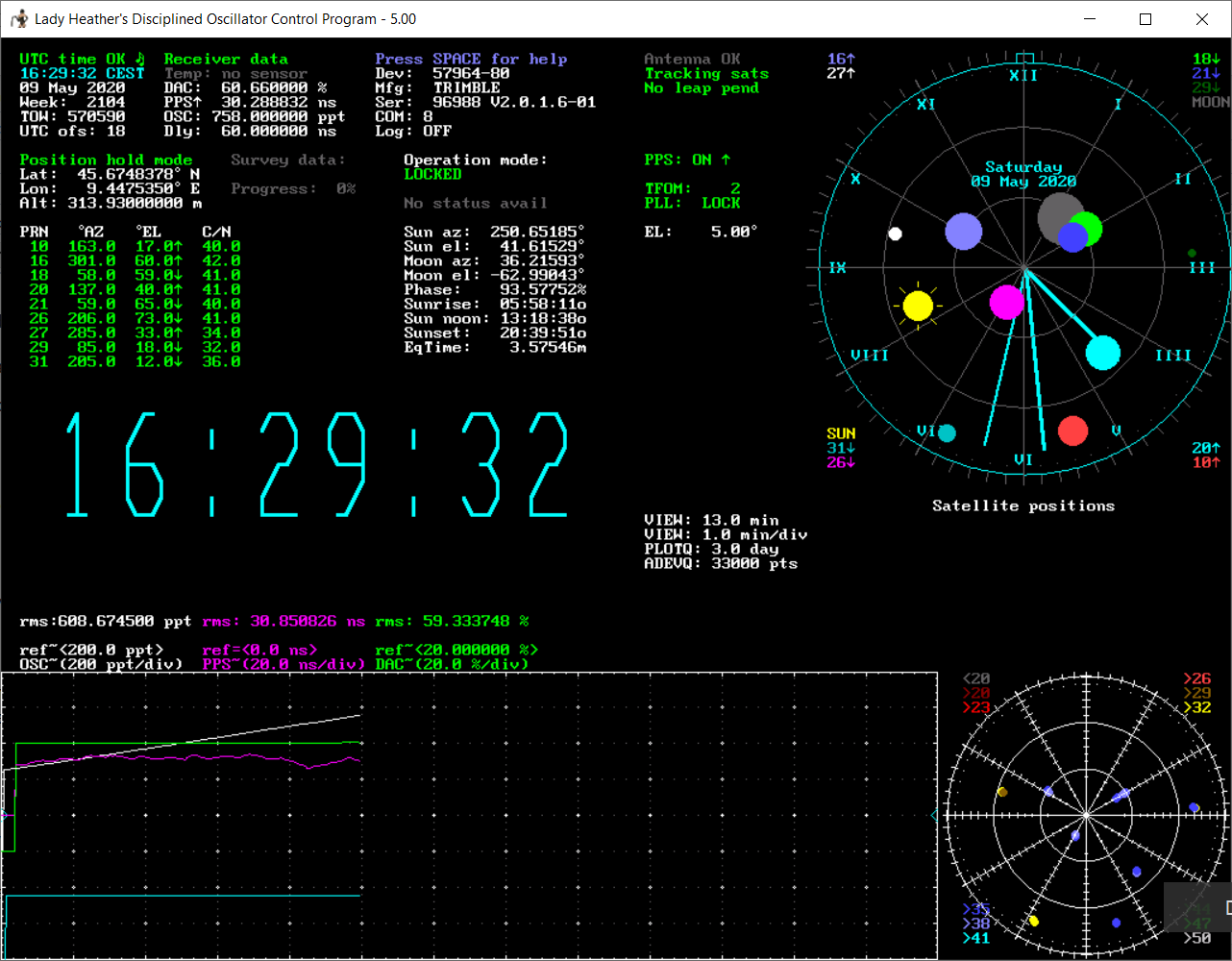1232x961 pixels.
Task: Click the yellow SUN label in the legend
Action: pos(841,434)
